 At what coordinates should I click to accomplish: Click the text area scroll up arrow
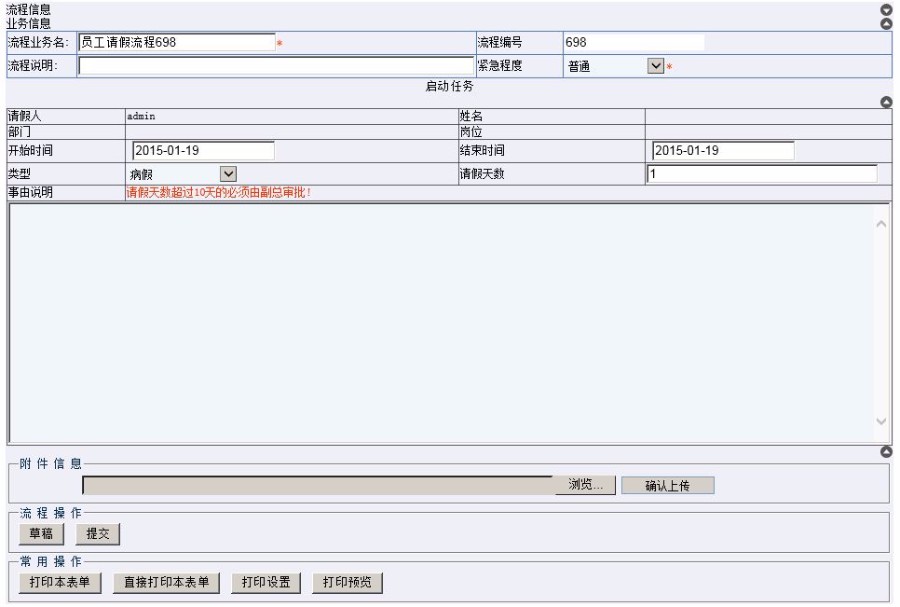pos(881,224)
